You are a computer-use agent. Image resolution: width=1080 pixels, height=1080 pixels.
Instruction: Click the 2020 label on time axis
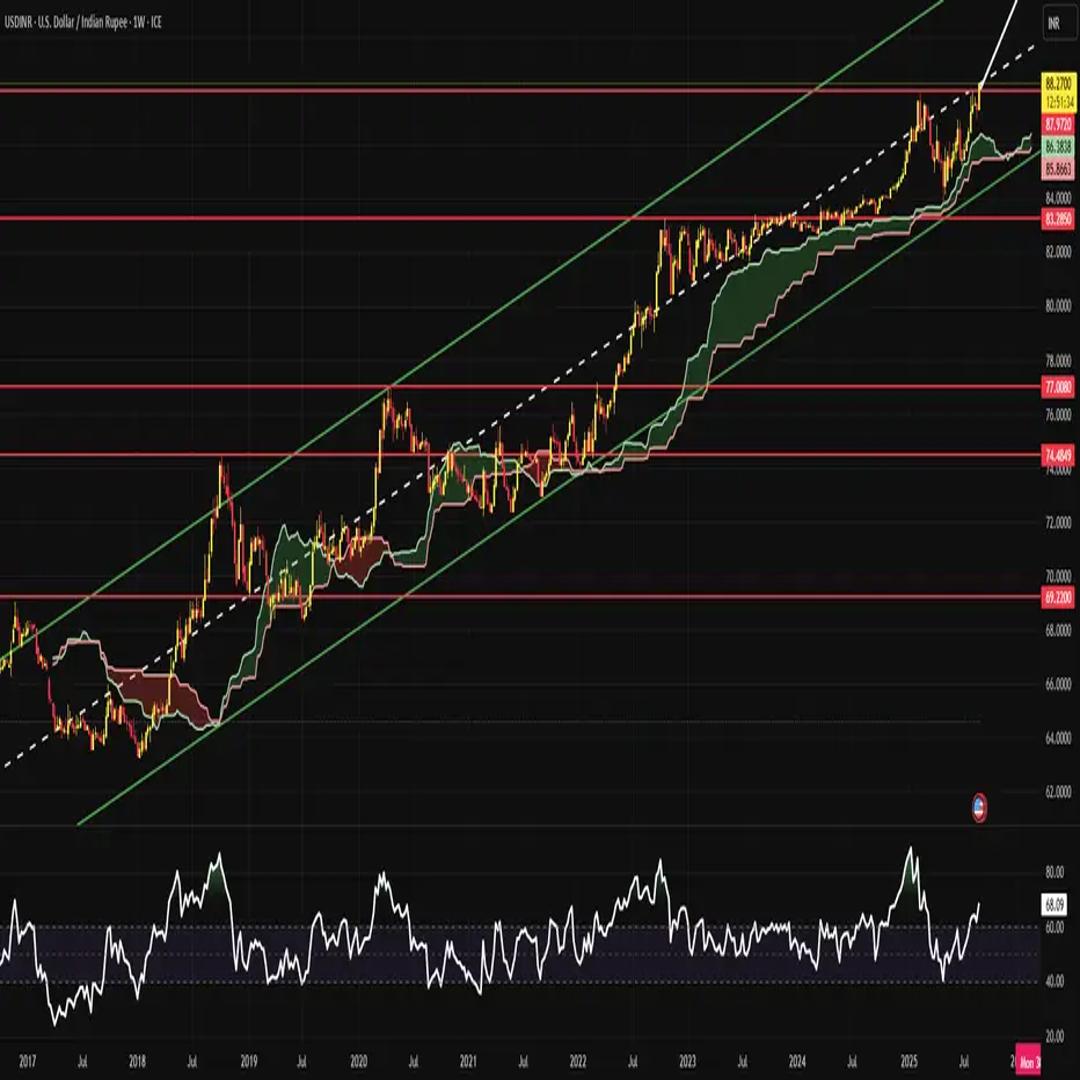coord(359,1059)
